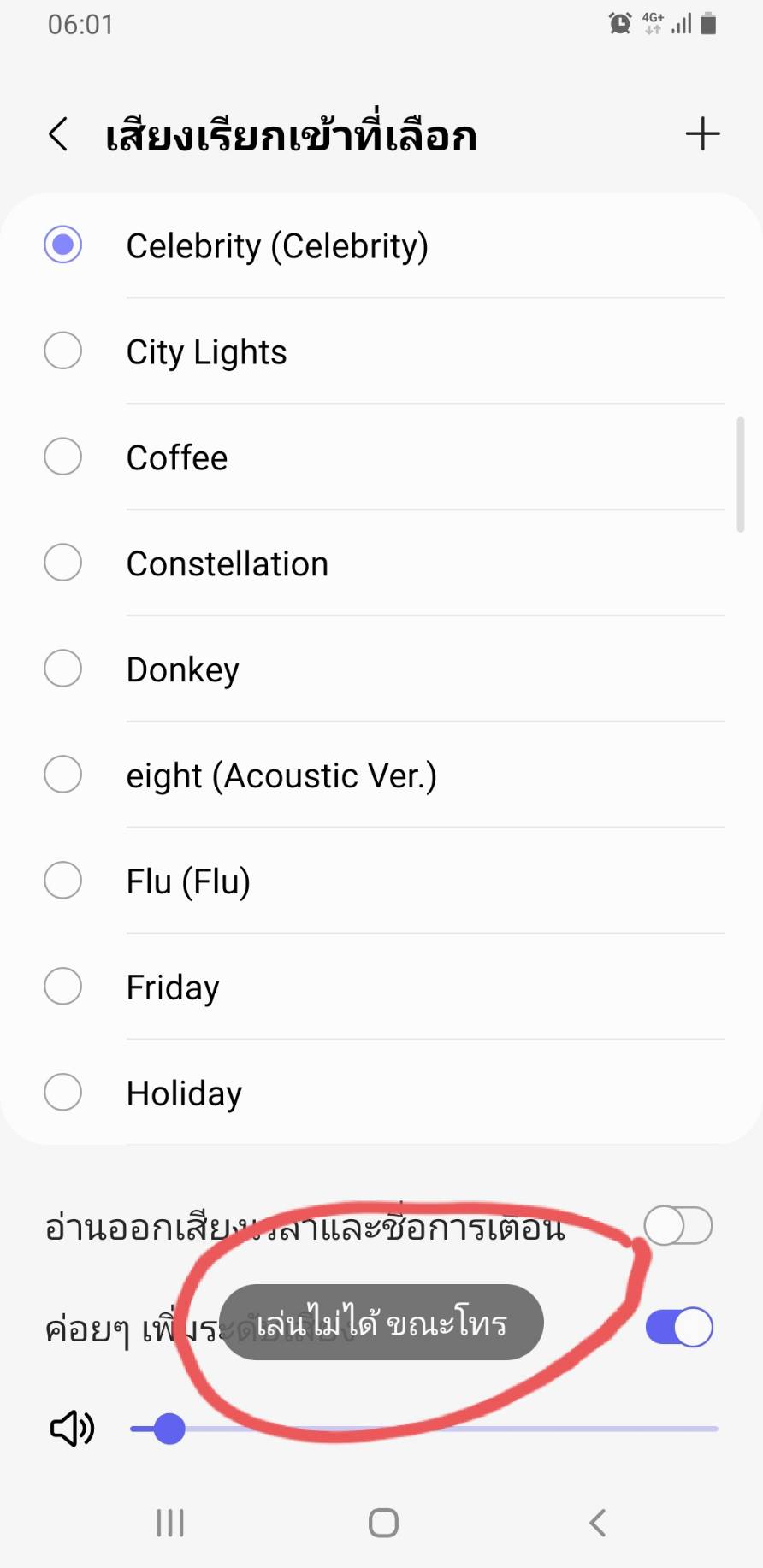
Task: Open recent apps from navigation bar
Action: pos(170,1523)
